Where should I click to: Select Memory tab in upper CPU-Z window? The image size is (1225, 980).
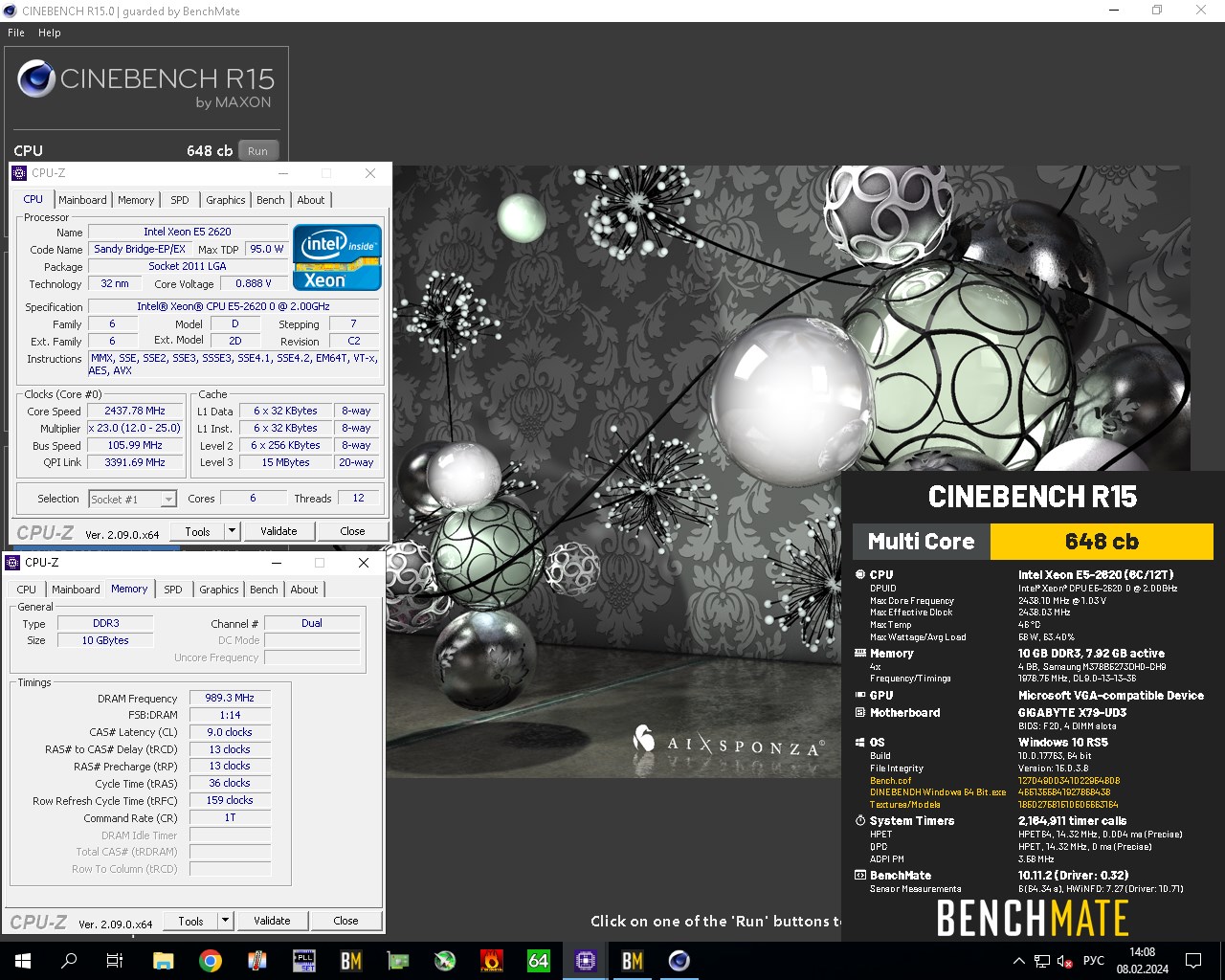pos(136,200)
